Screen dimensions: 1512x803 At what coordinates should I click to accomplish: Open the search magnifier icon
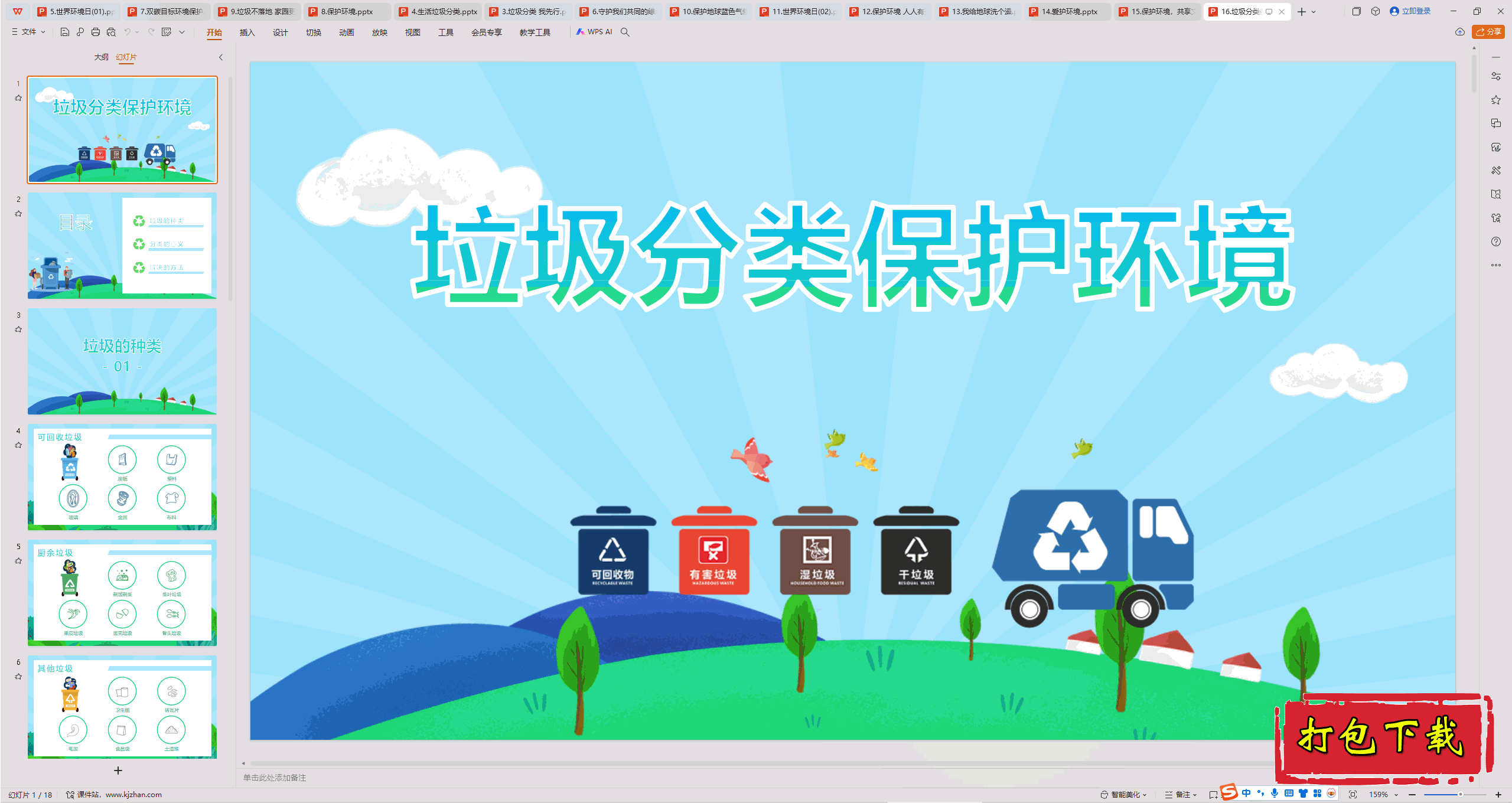tap(625, 32)
